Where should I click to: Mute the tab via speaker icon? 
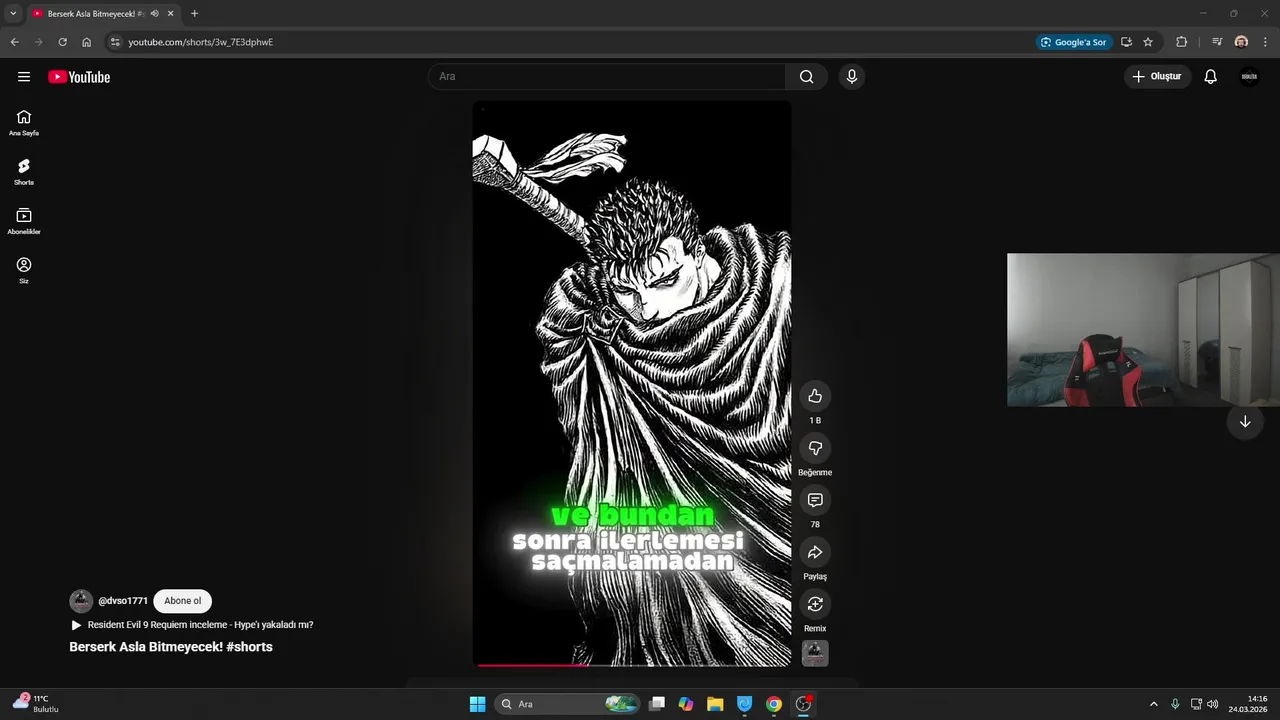coord(154,14)
